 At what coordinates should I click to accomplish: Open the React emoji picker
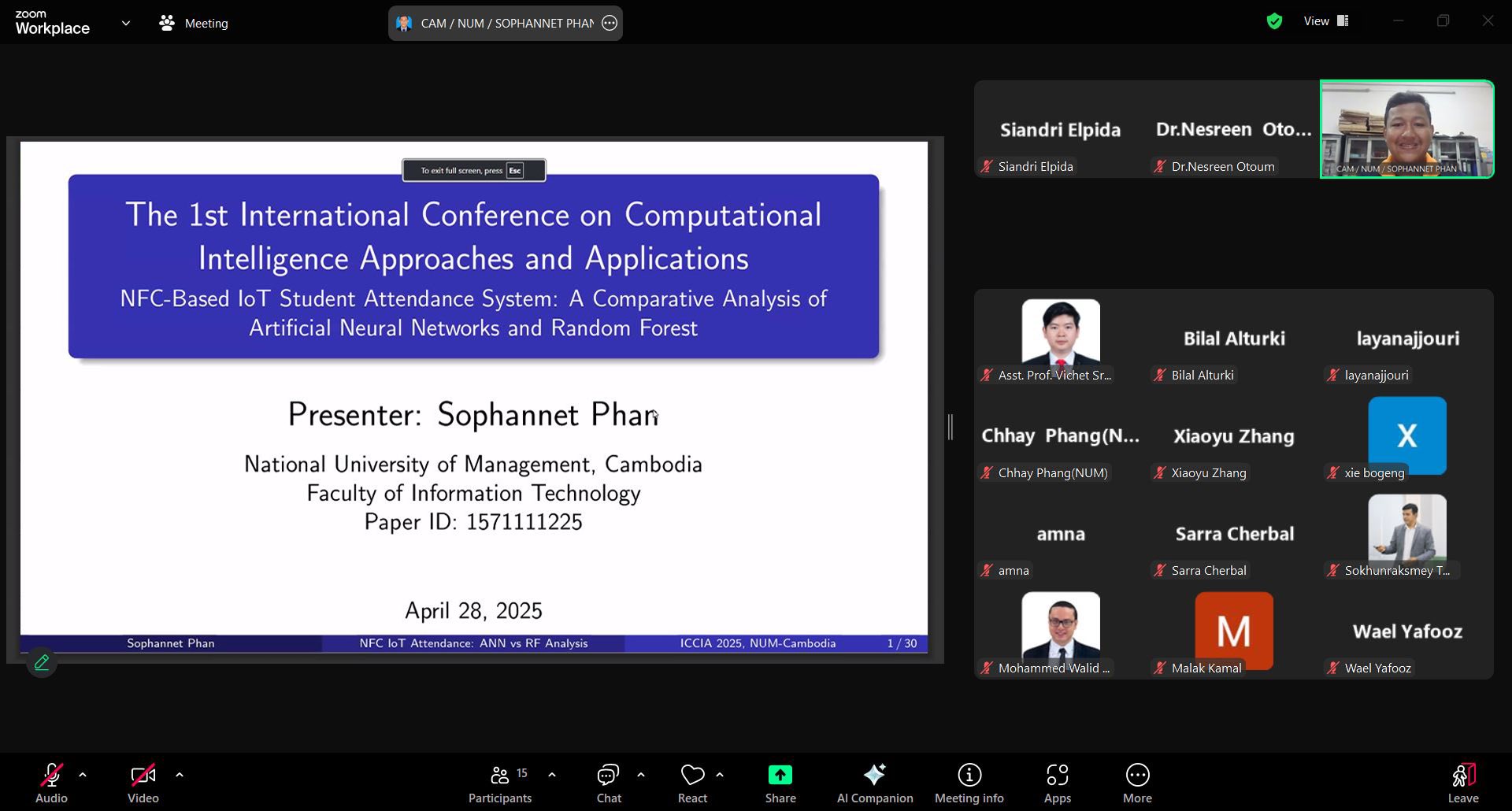pos(693,783)
